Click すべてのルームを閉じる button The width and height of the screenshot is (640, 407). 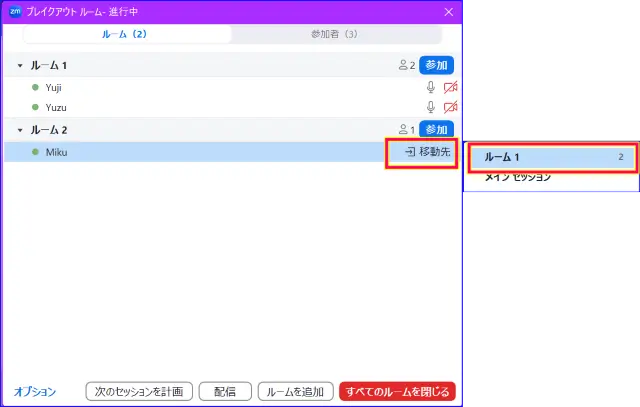tap(397, 392)
